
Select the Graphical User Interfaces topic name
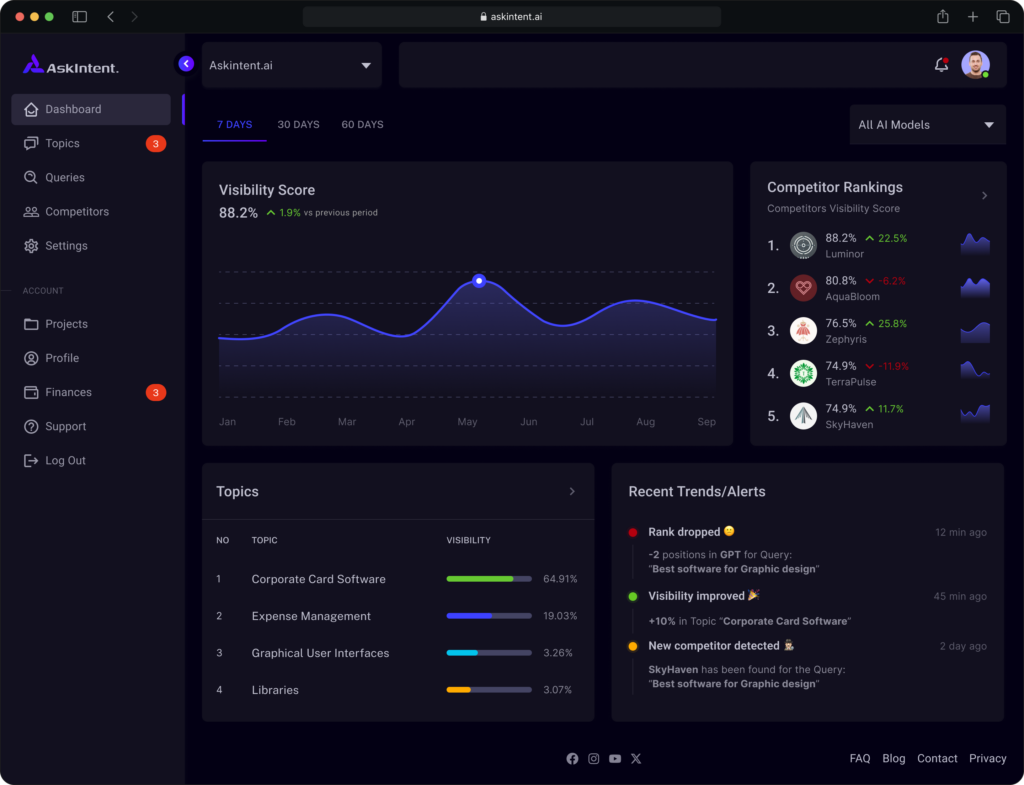coord(320,653)
